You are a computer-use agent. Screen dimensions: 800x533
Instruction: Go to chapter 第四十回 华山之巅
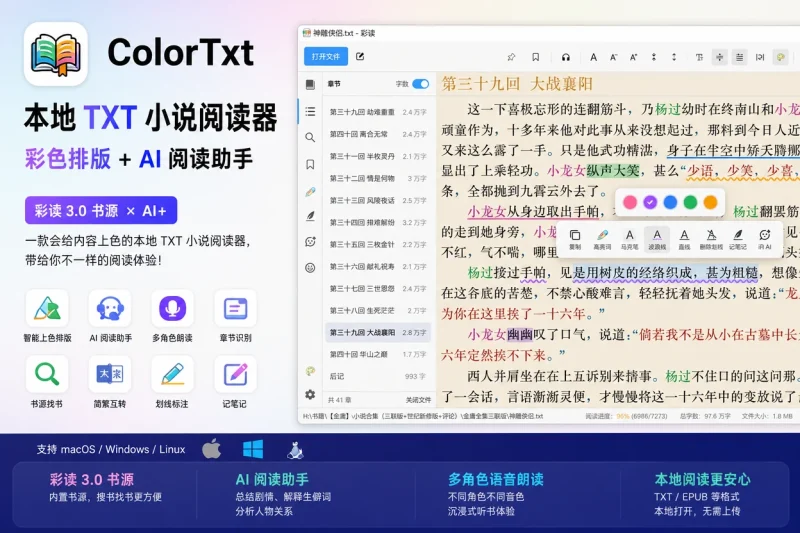pos(378,354)
